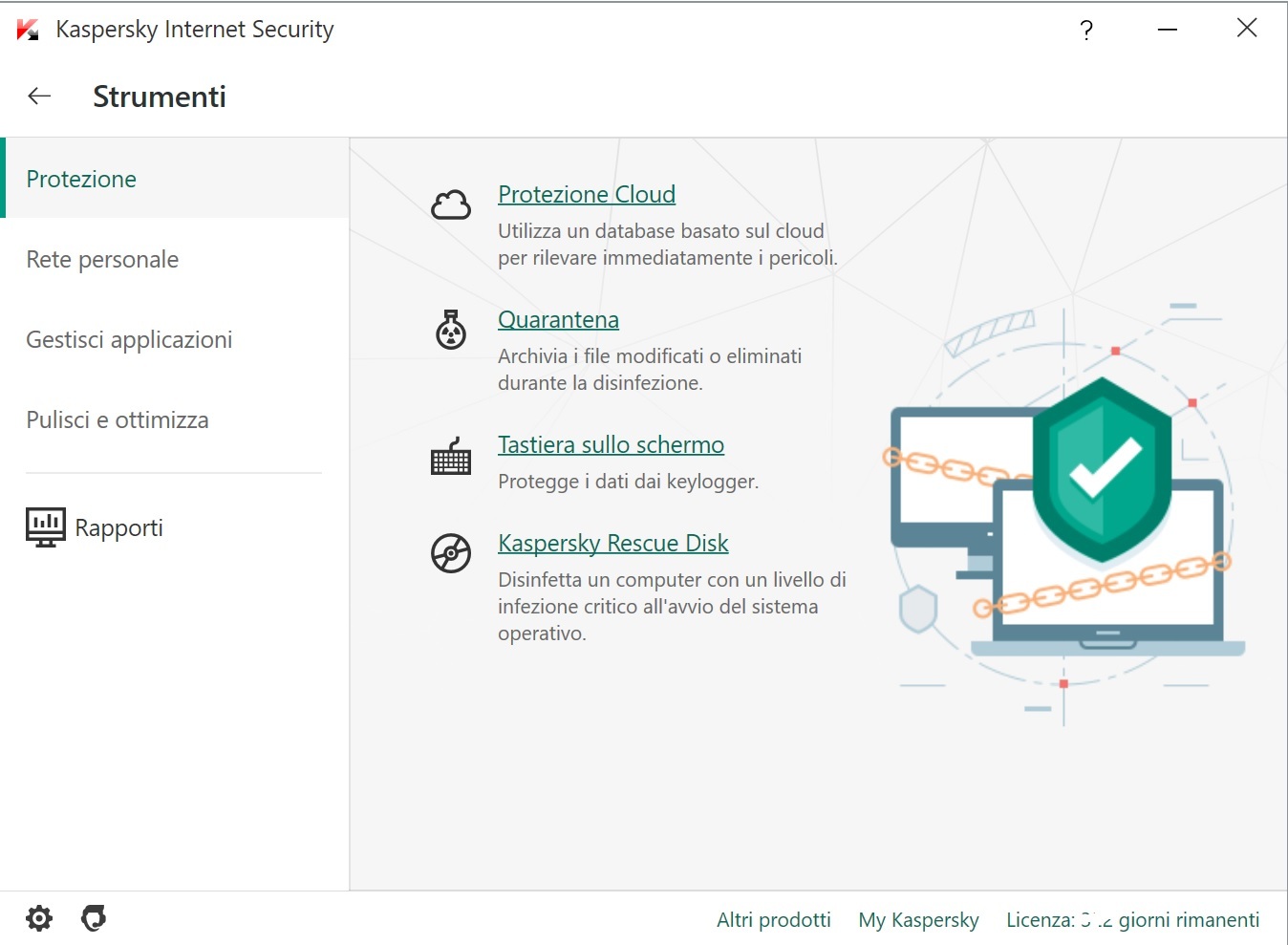1288x945 pixels.
Task: Click the Quarantena flask icon
Action: (x=451, y=329)
